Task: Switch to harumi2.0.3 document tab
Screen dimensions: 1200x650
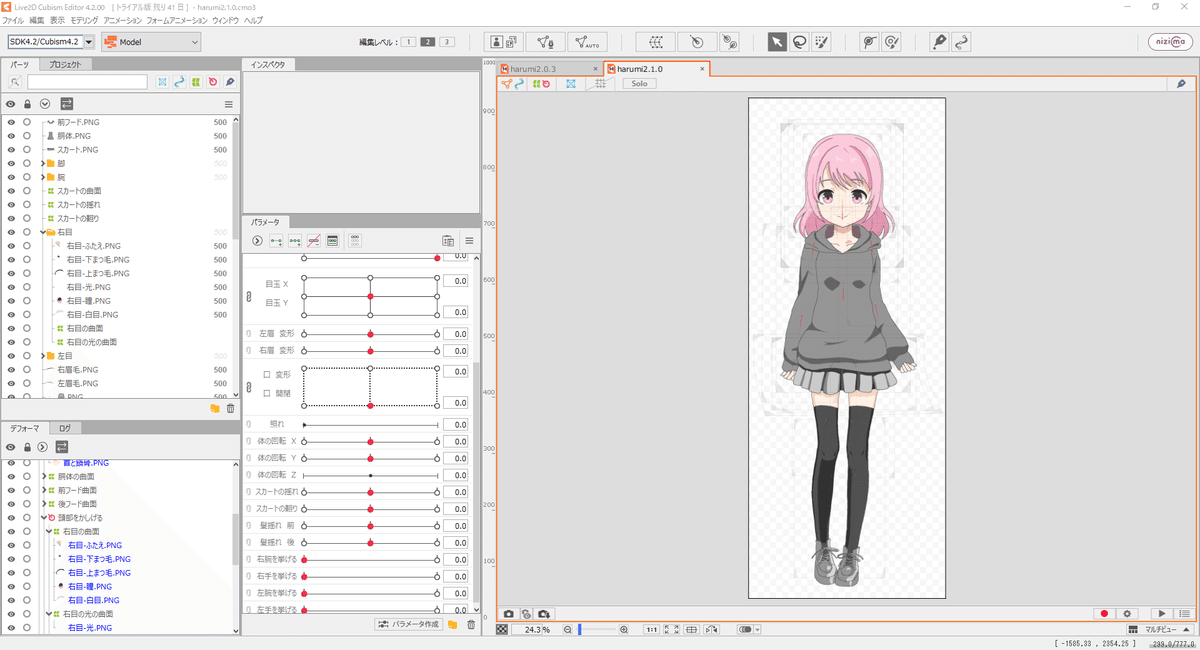Action: pos(548,69)
